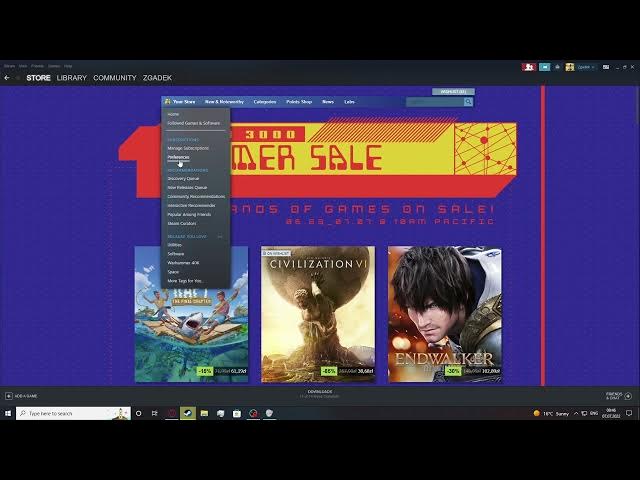Select Home in Your Store menu

(x=173, y=114)
